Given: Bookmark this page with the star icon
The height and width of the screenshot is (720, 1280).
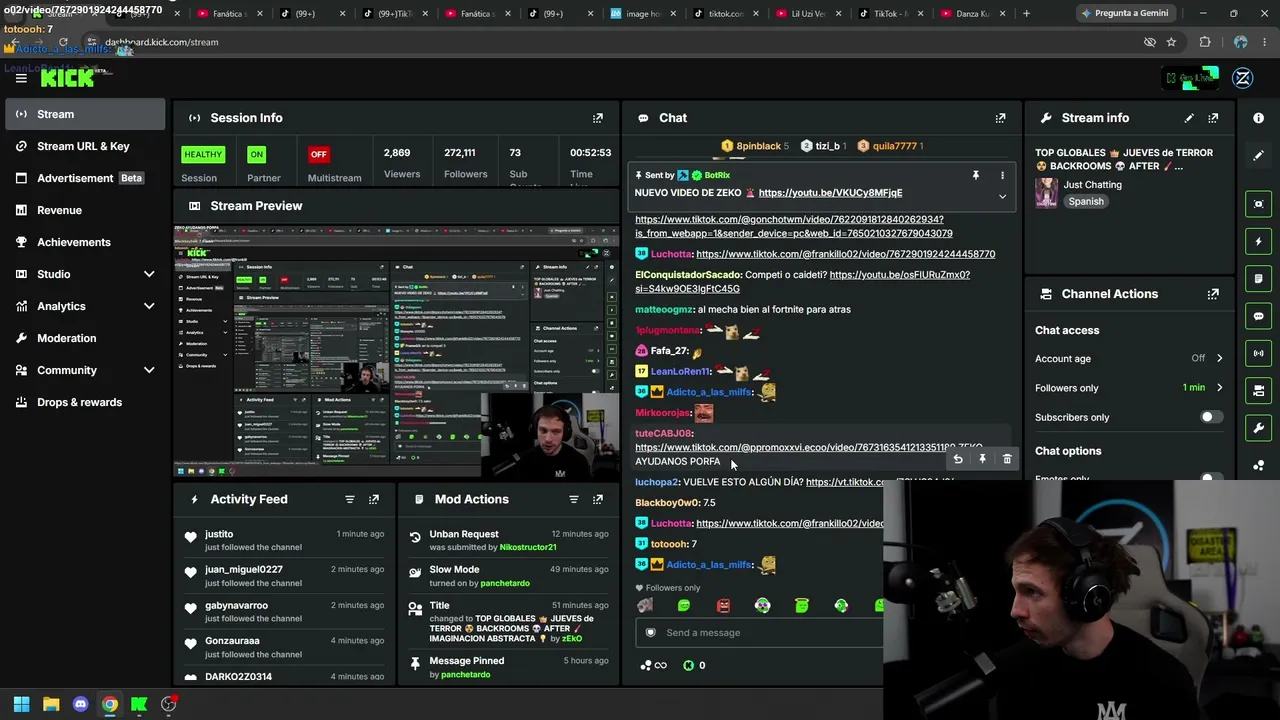Looking at the screenshot, I should point(1171,42).
